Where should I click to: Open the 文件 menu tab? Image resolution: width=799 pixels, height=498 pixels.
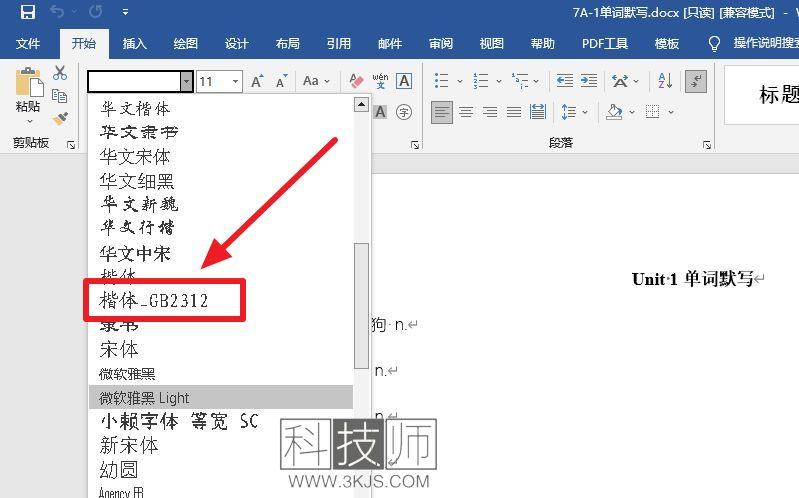(x=28, y=44)
